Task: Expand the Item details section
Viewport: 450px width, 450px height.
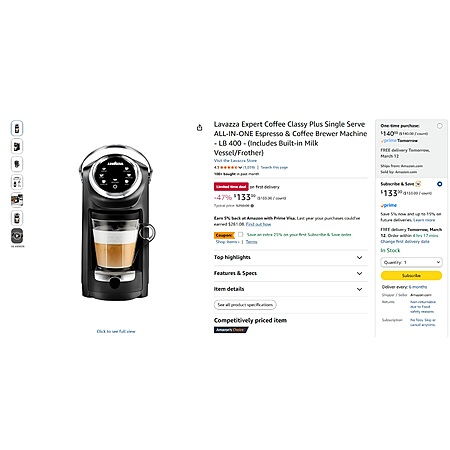Action: 290,289
